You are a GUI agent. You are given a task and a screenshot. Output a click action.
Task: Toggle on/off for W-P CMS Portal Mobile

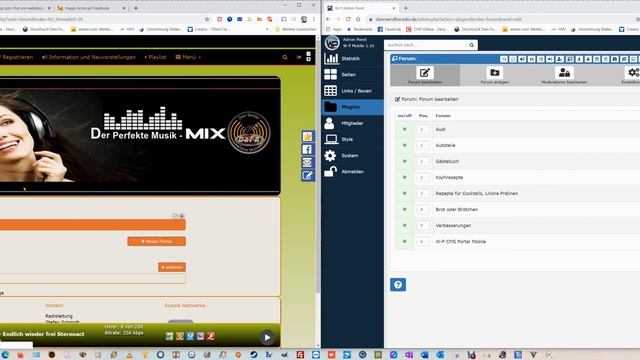click(x=404, y=242)
